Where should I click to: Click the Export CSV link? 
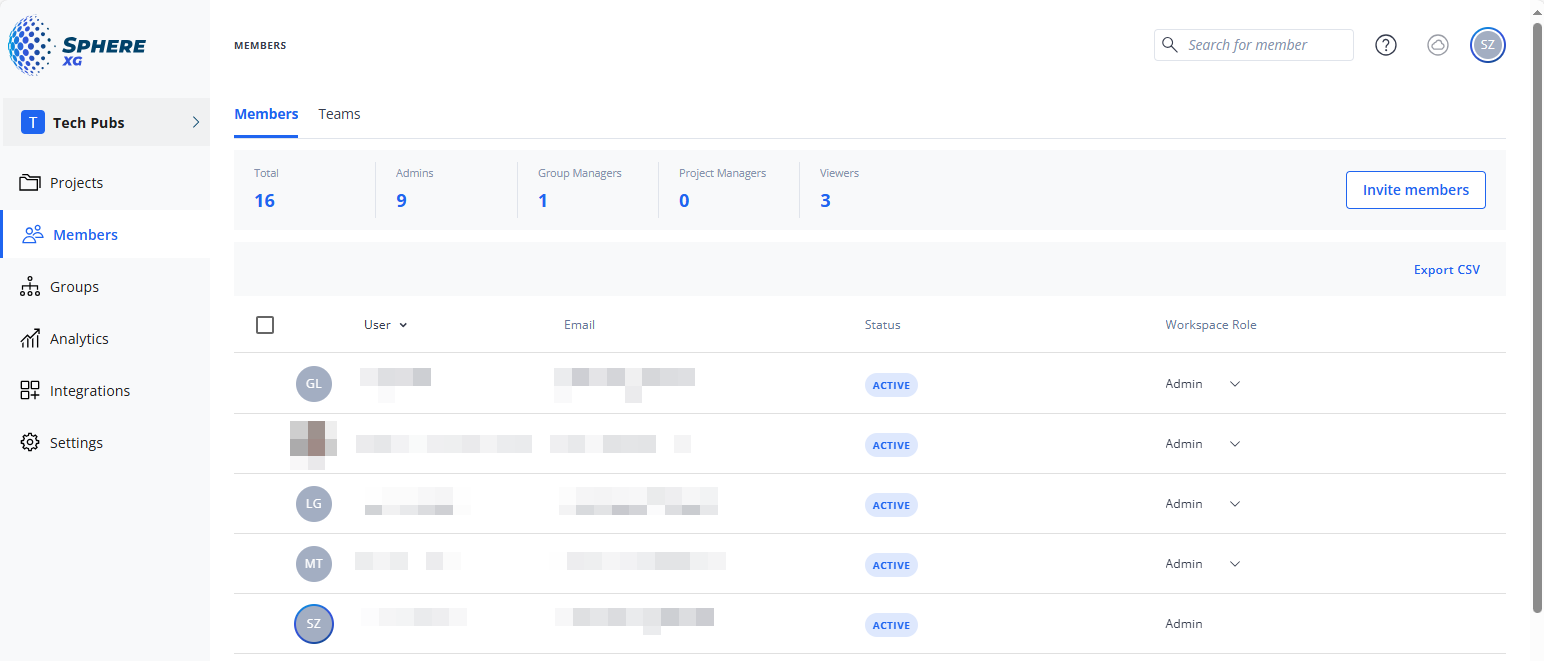coord(1446,270)
